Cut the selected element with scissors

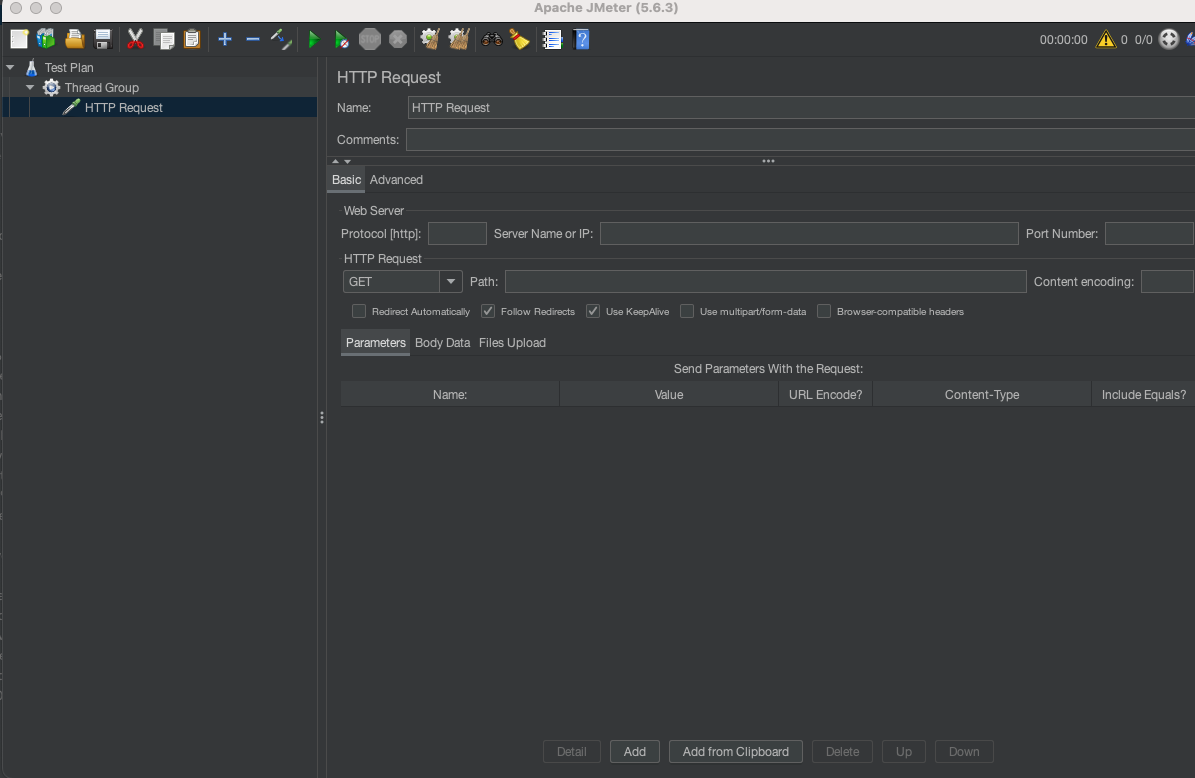point(135,39)
